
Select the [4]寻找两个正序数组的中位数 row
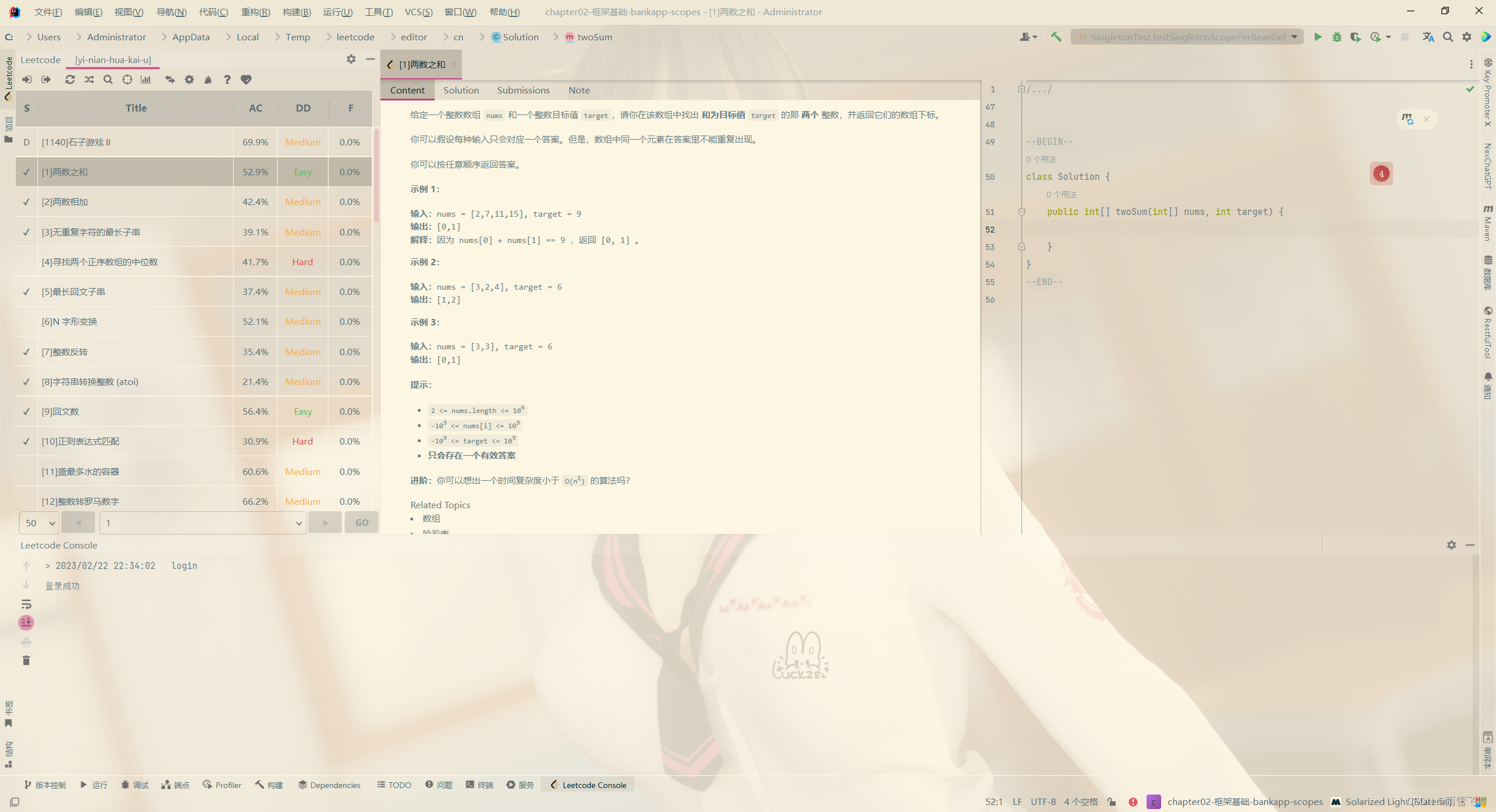[x=193, y=262]
